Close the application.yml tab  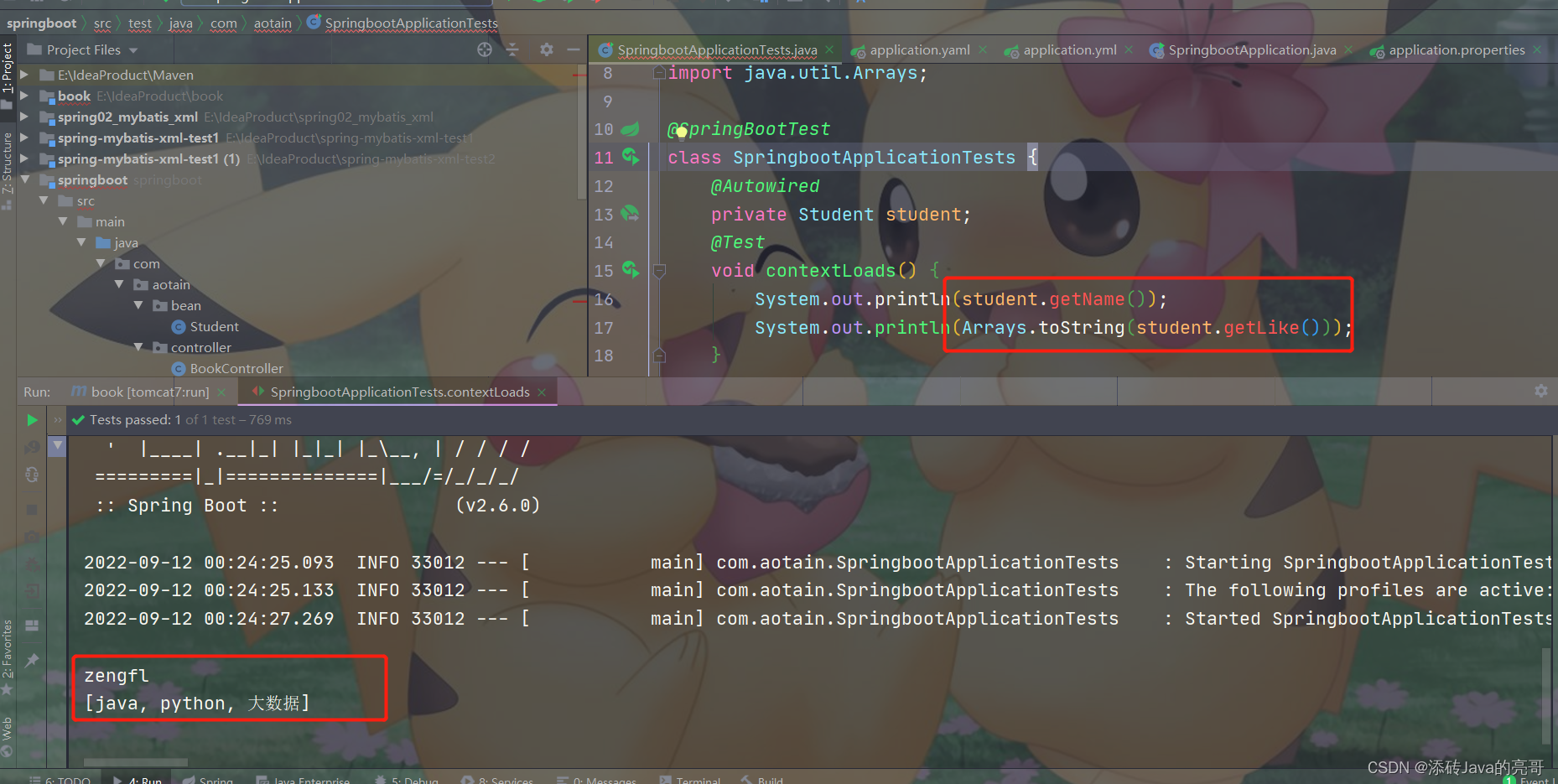[x=1129, y=49]
